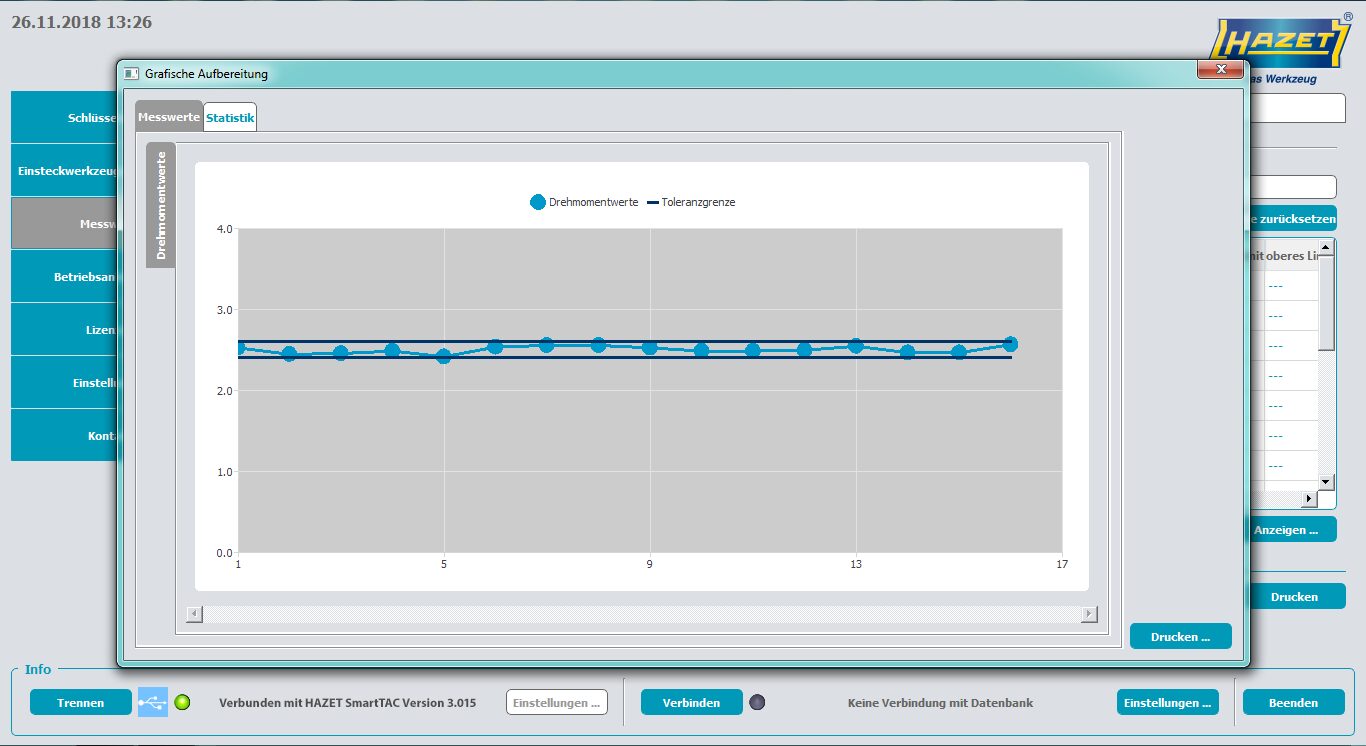Click the Verbinden button
This screenshot has height=746, width=1366.
coord(691,702)
